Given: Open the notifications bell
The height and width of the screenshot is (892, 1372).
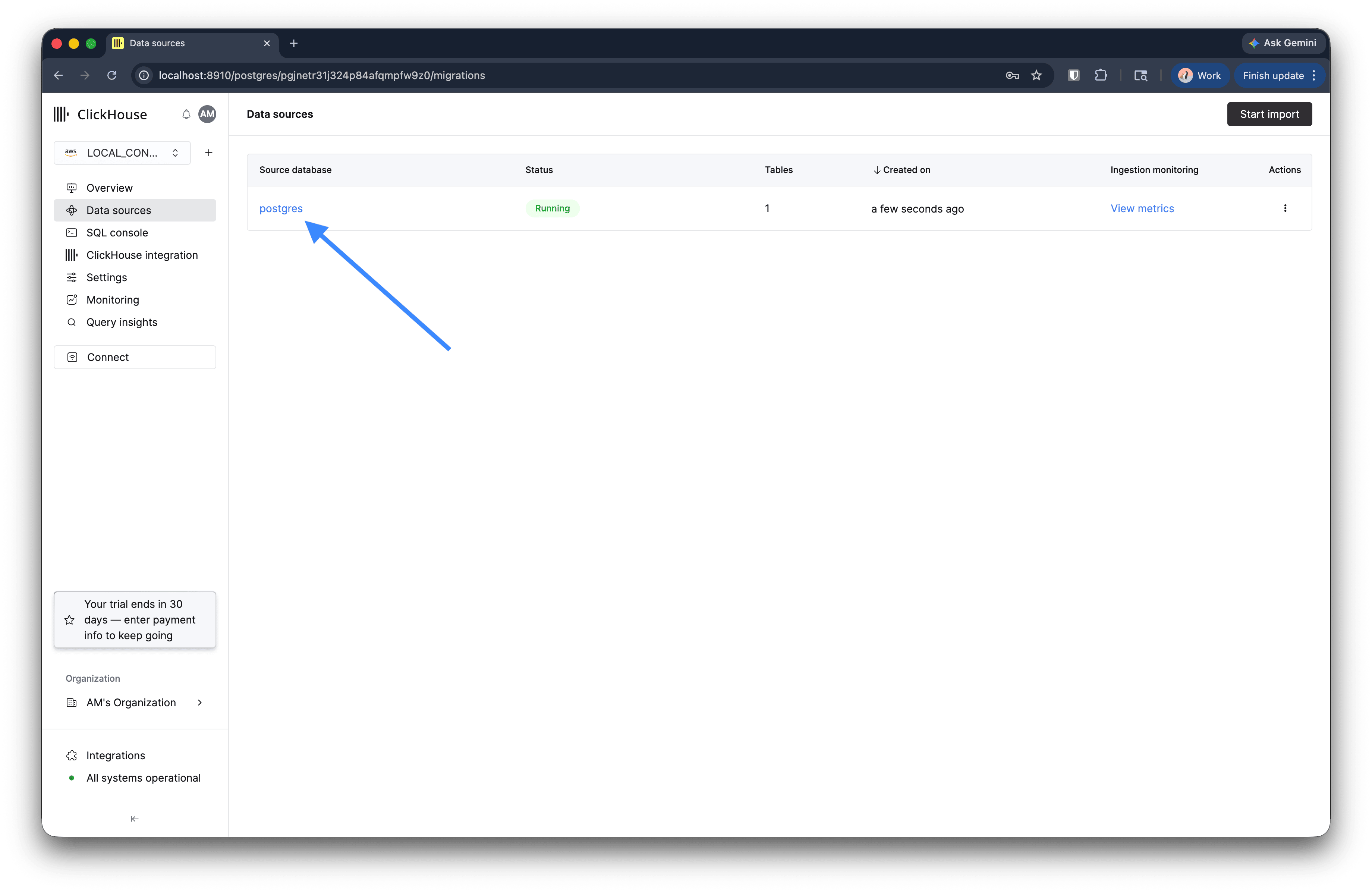Looking at the screenshot, I should (186, 114).
